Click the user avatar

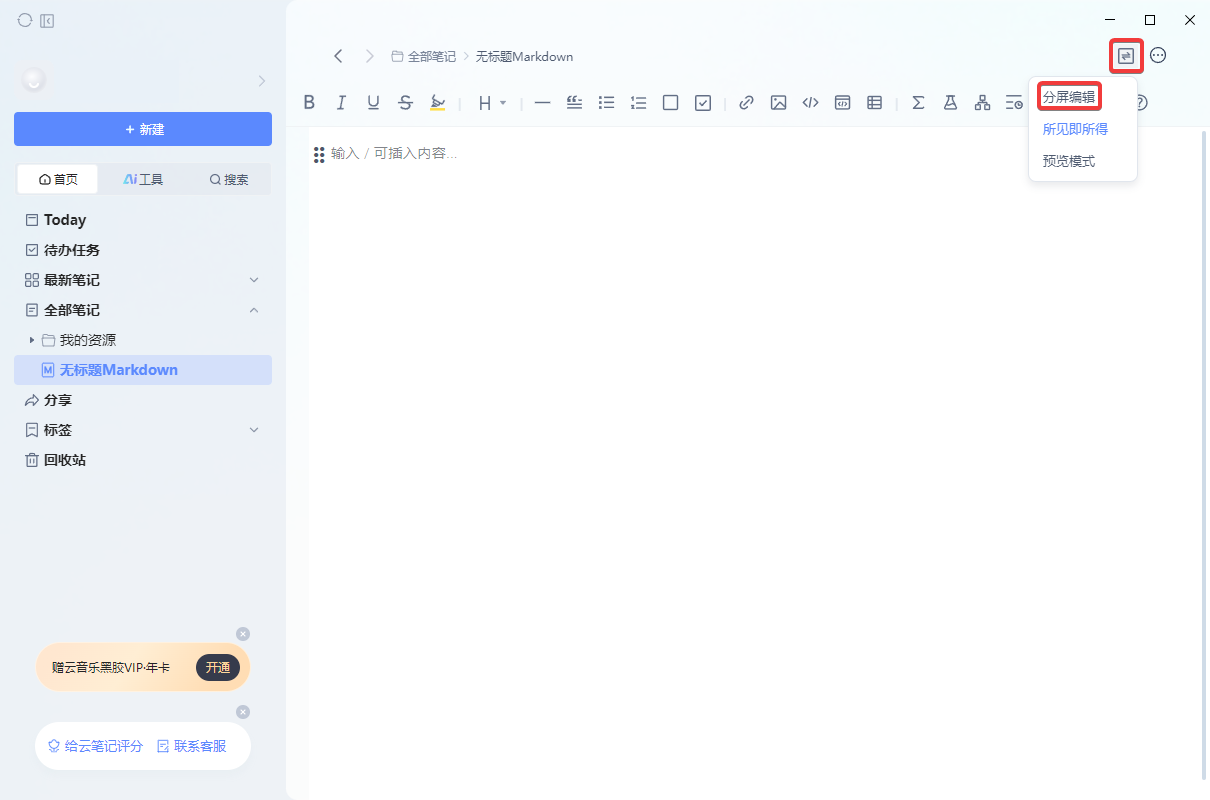34,80
